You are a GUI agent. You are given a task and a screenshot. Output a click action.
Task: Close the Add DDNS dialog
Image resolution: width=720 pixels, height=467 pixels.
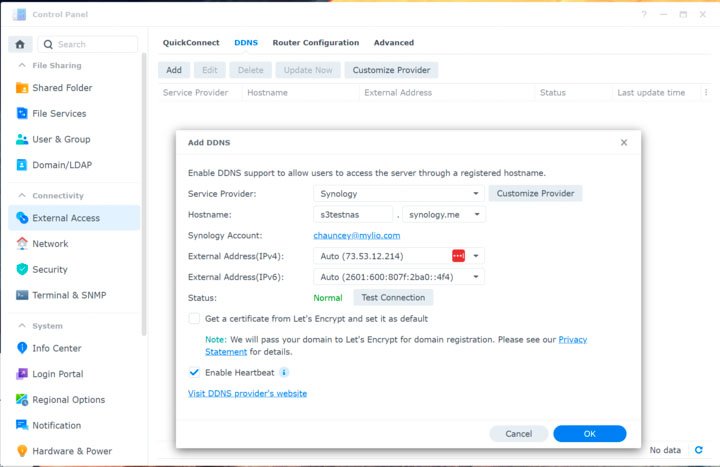624,142
